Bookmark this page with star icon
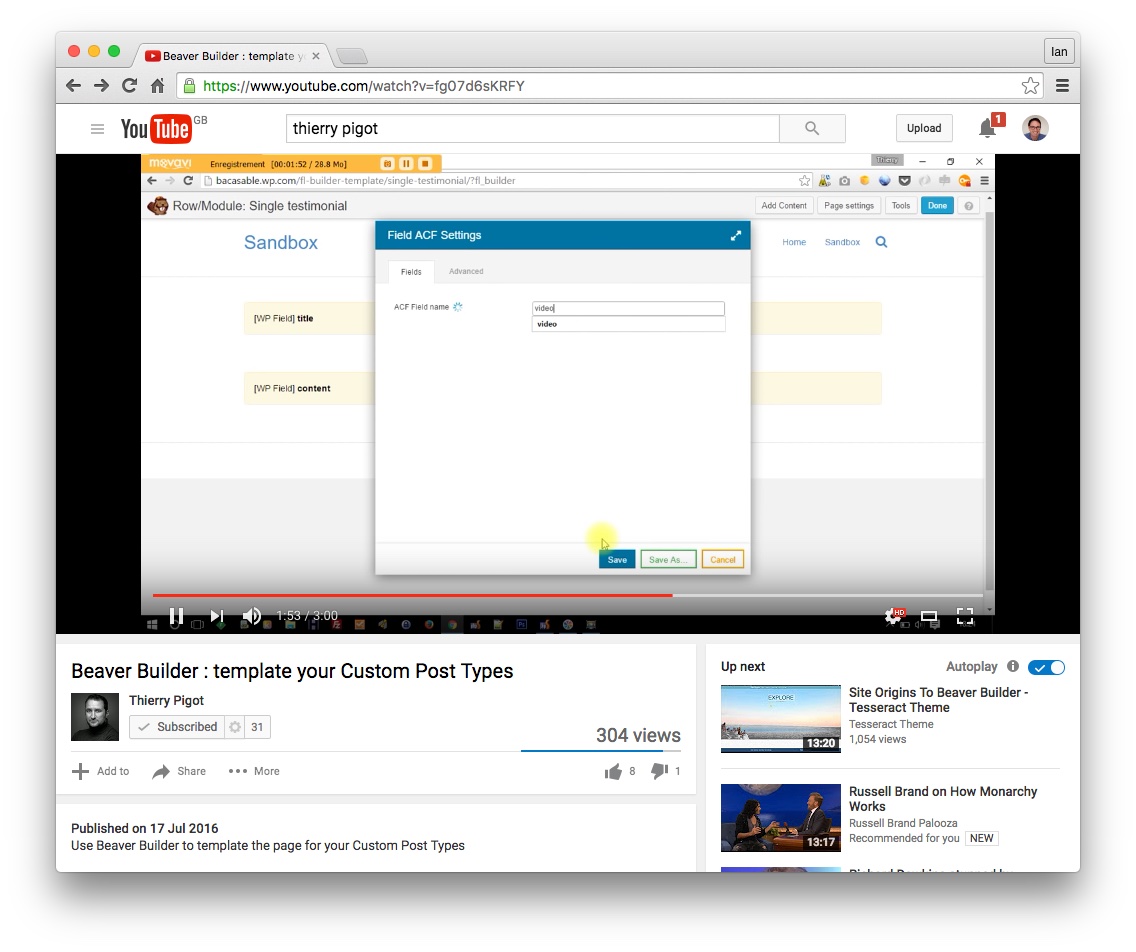 [x=1030, y=85]
